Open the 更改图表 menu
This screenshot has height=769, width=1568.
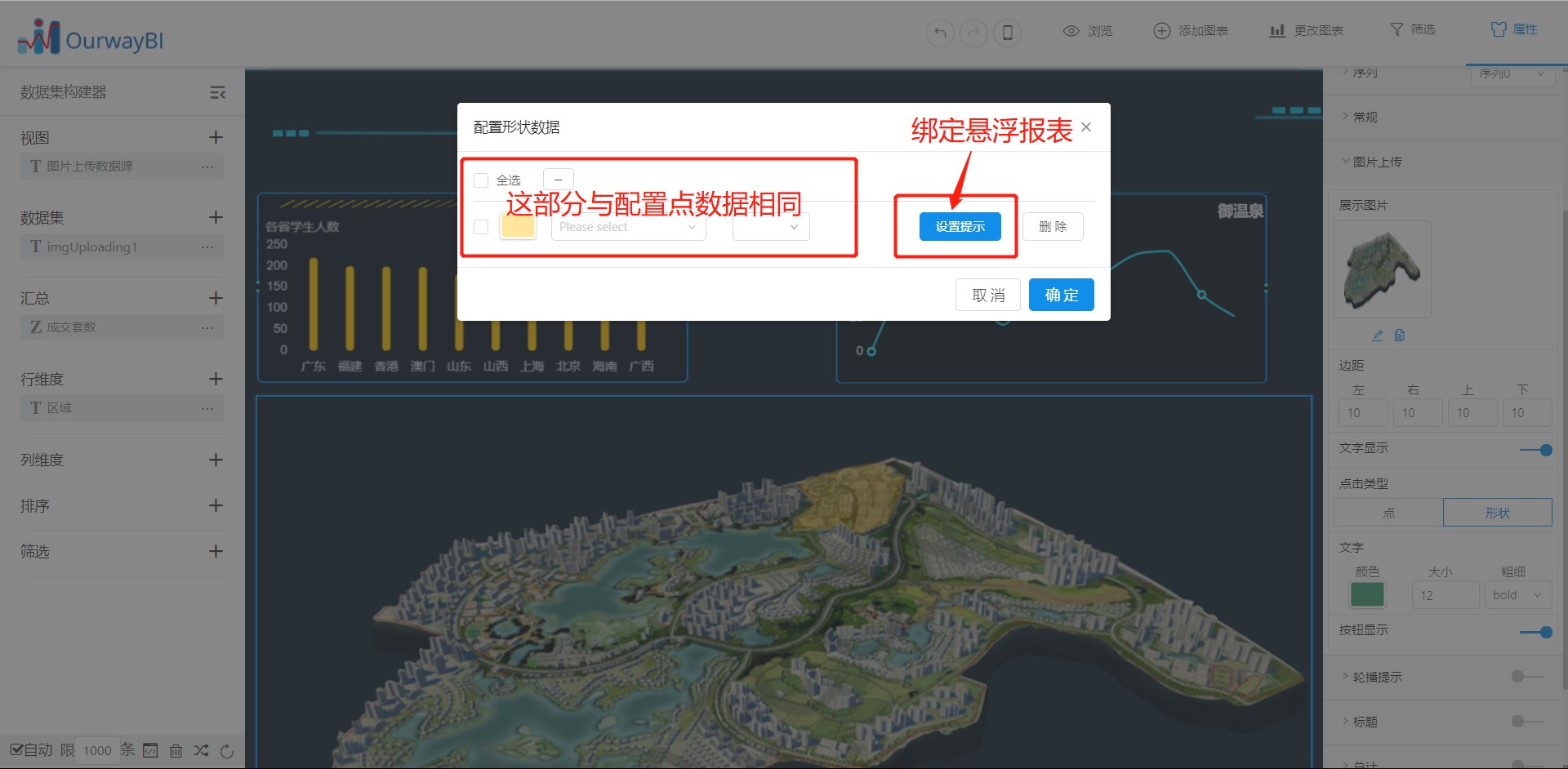1307,31
